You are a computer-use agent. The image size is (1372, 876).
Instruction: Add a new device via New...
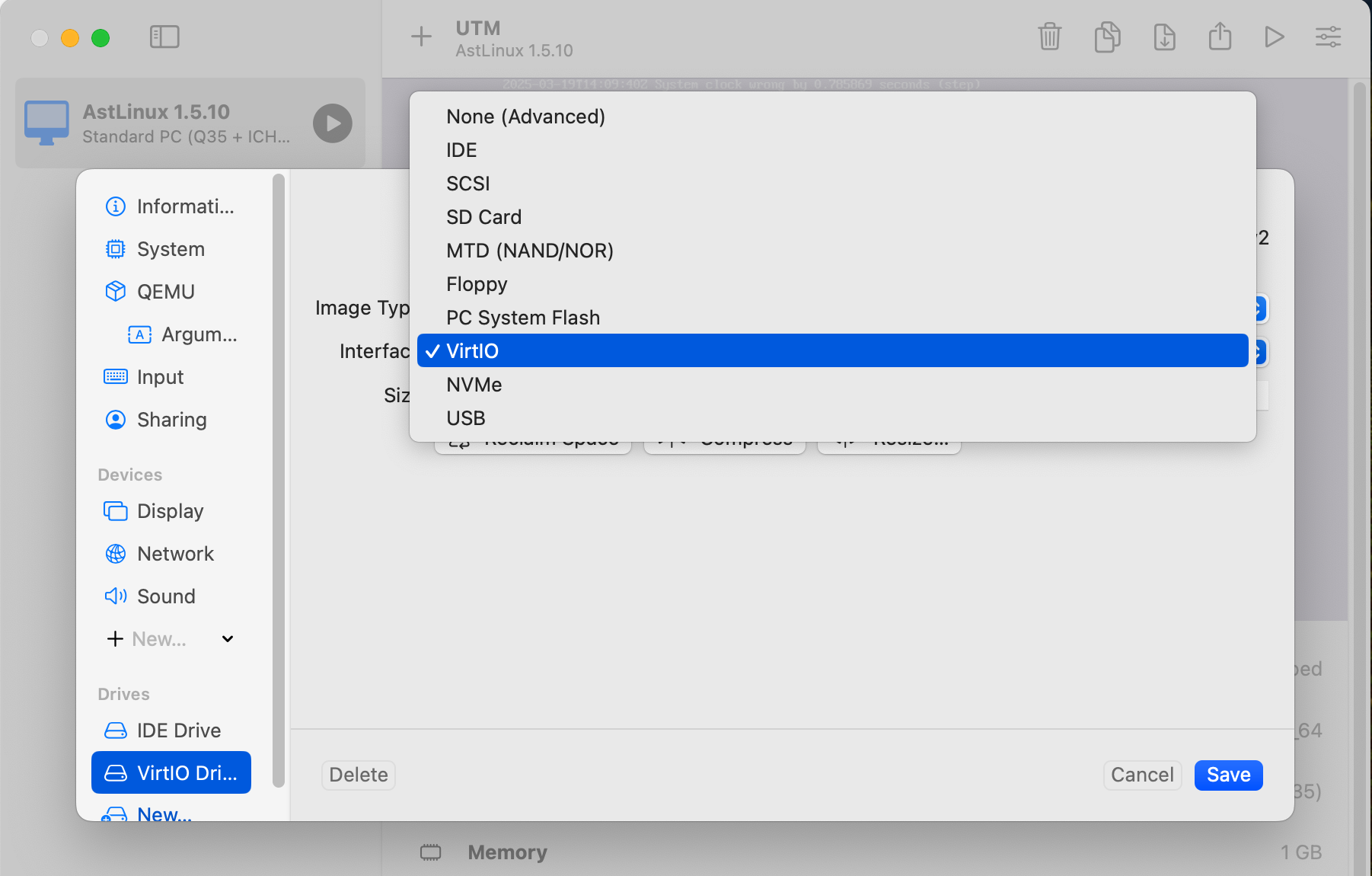147,639
